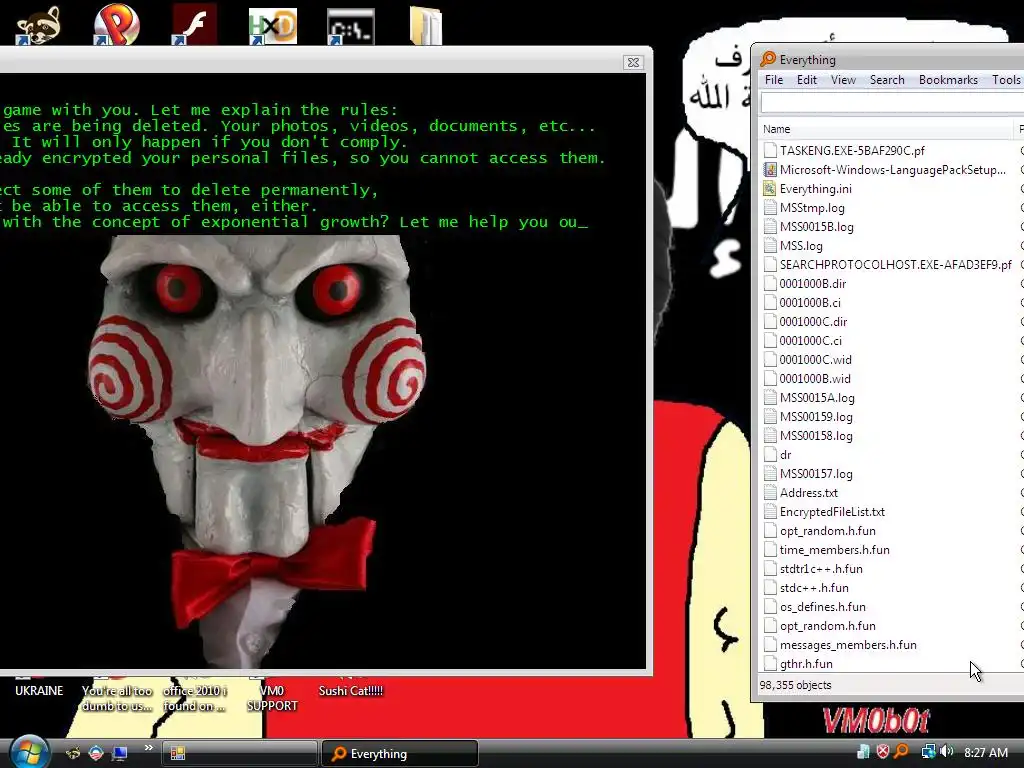Select gthr.h.fun file icon
The height and width of the screenshot is (768, 1024).
click(770, 664)
